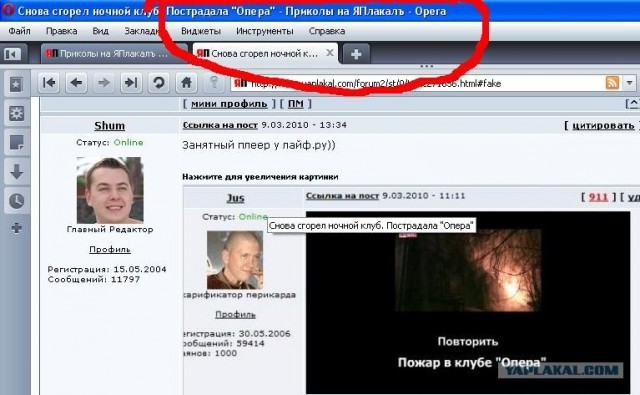Open Shum's username link
Image resolution: width=640 pixels, height=395 pixels.
[x=109, y=126]
